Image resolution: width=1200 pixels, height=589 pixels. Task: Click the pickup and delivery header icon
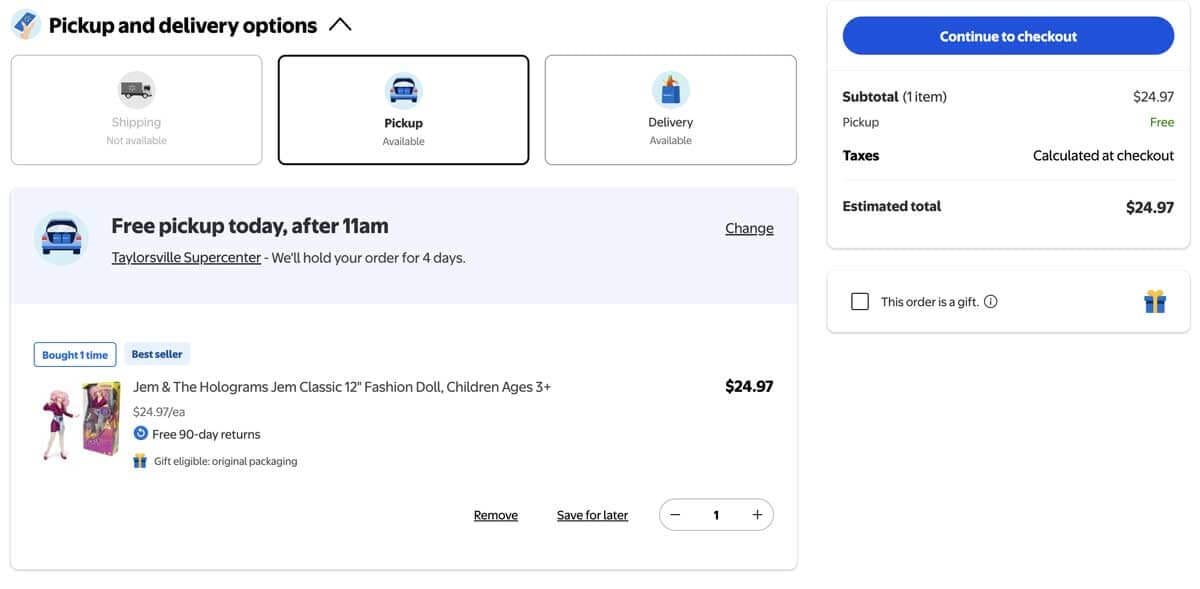point(25,25)
